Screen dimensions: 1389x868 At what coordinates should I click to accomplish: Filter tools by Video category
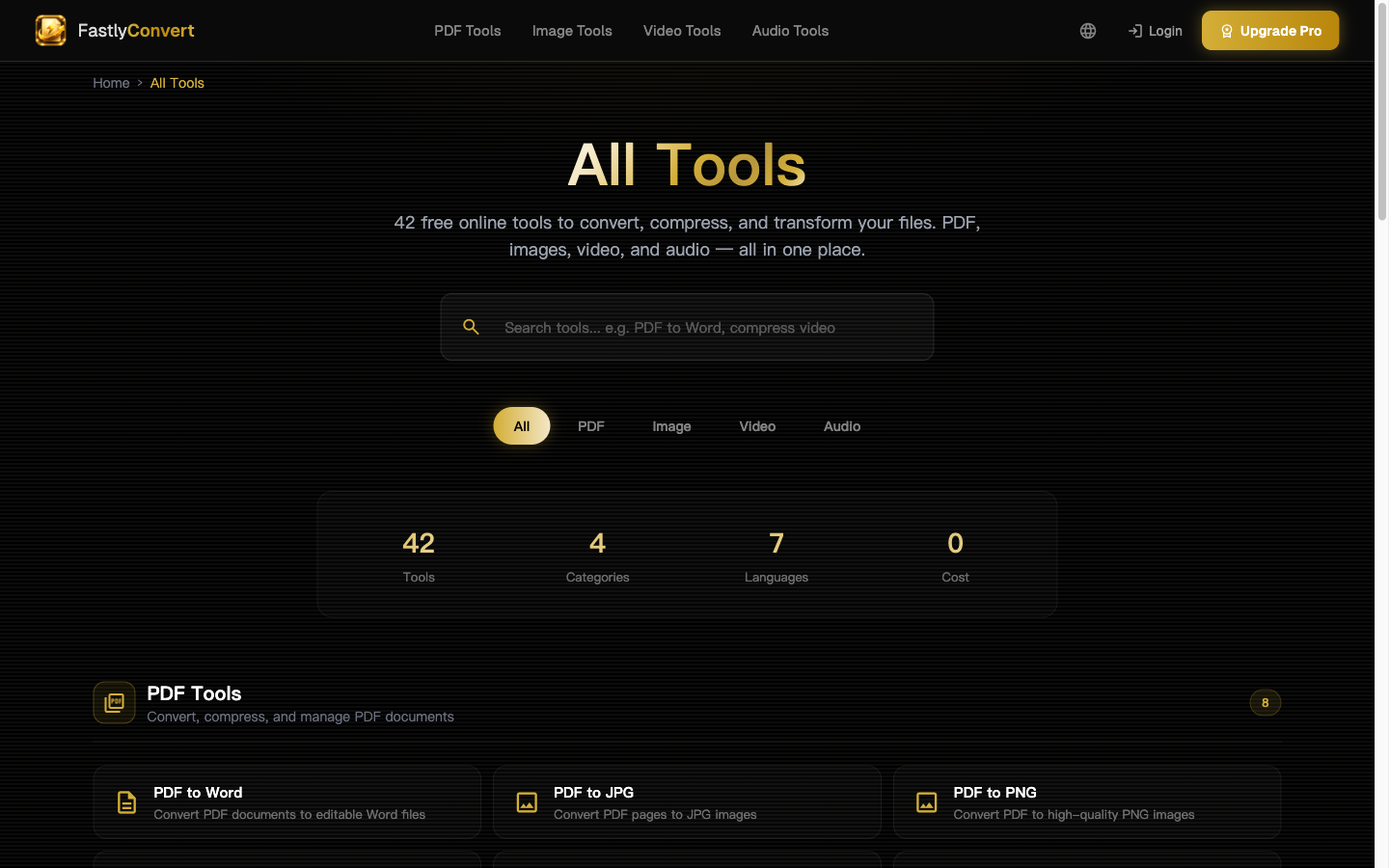757,426
